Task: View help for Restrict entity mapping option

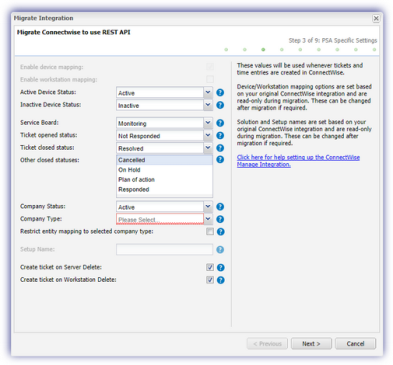Action: [220, 232]
